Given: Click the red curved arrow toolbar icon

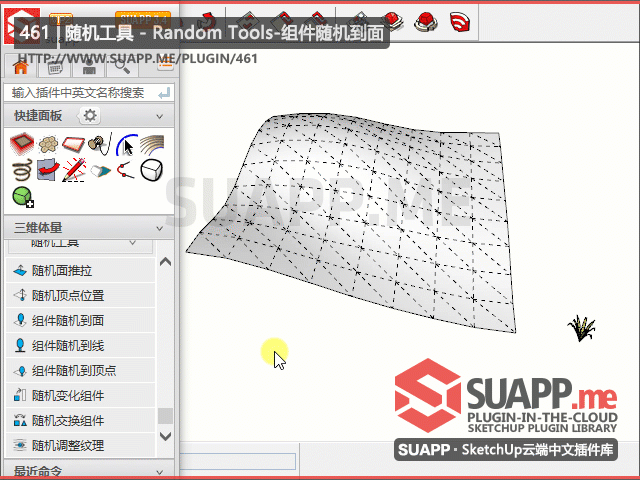Looking at the screenshot, I should (x=207, y=20).
